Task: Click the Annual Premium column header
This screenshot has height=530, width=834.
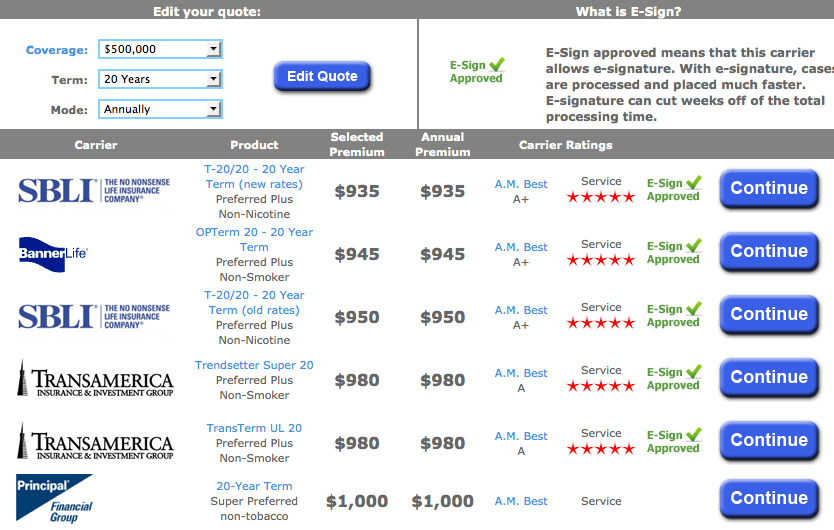Action: point(442,144)
